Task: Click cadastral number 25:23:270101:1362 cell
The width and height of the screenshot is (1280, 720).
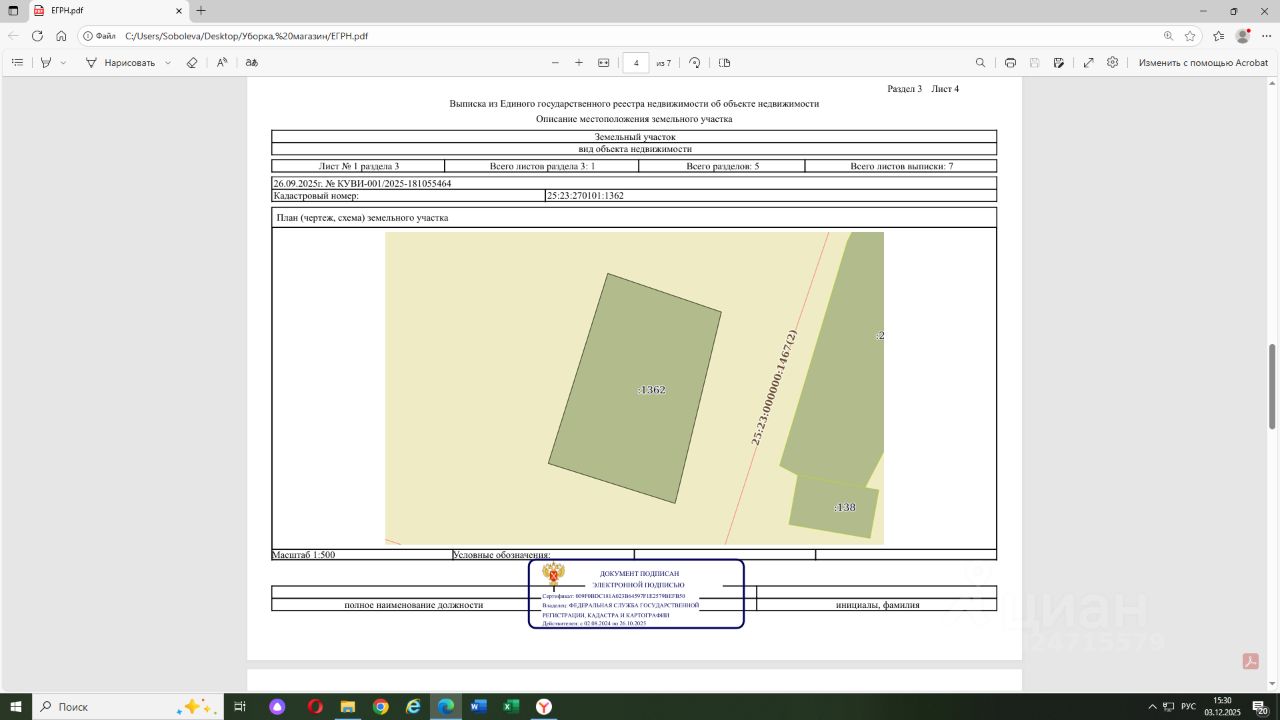Action: [771, 196]
